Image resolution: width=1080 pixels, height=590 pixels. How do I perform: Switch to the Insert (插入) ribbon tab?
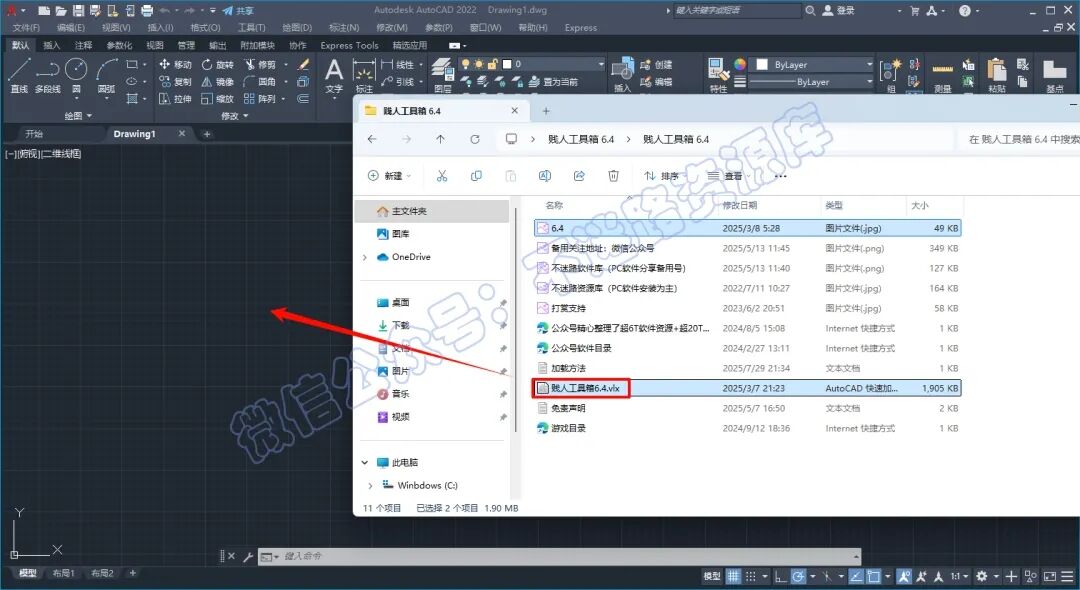coord(52,45)
